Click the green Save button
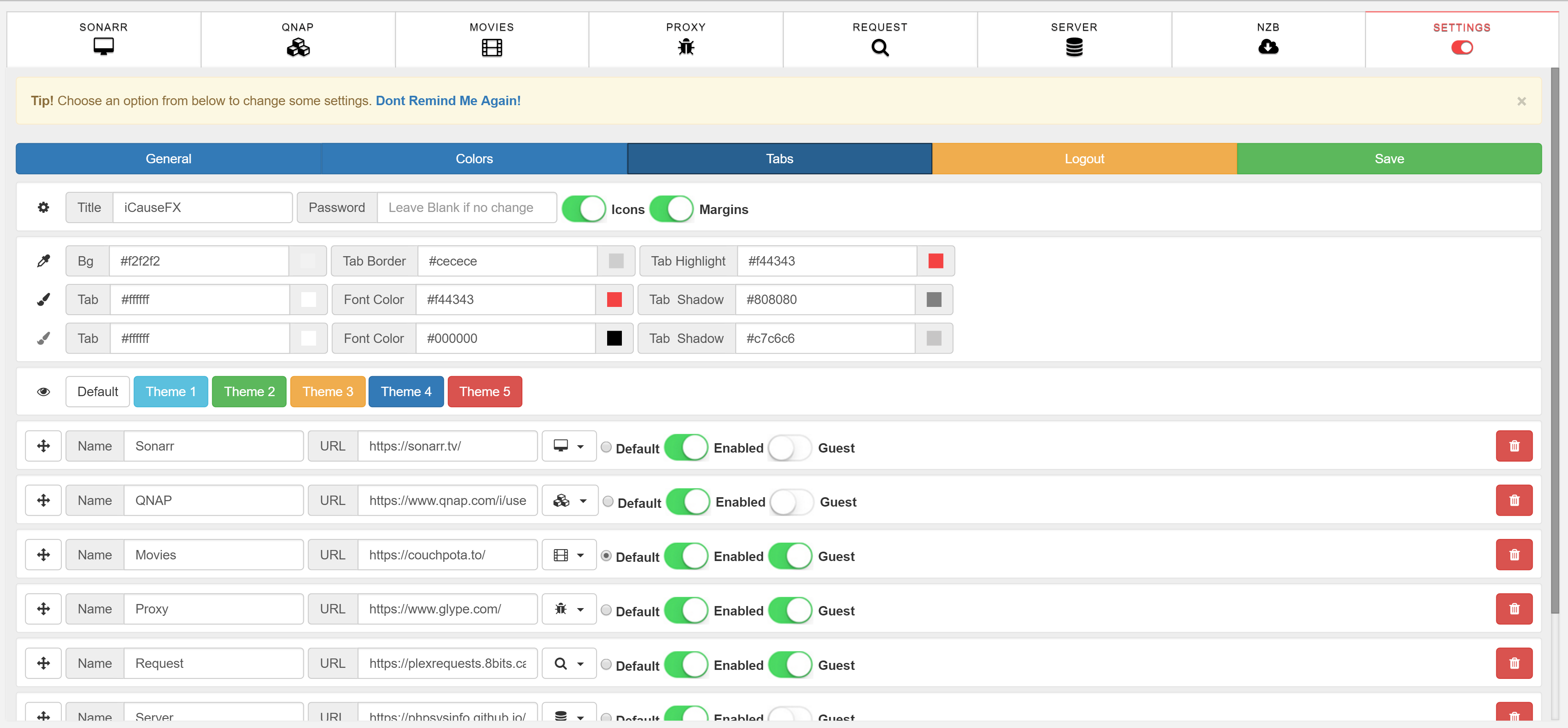The height and width of the screenshot is (728, 1568). point(1389,159)
